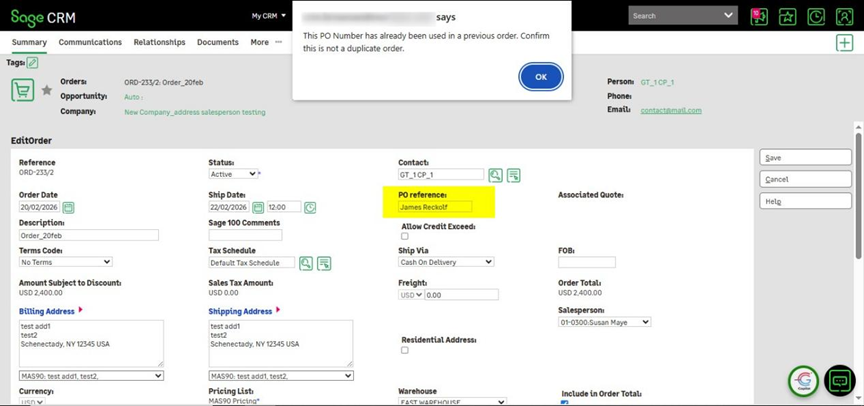Click the edit Tags pencil icon
The image size is (864, 406).
pos(32,63)
